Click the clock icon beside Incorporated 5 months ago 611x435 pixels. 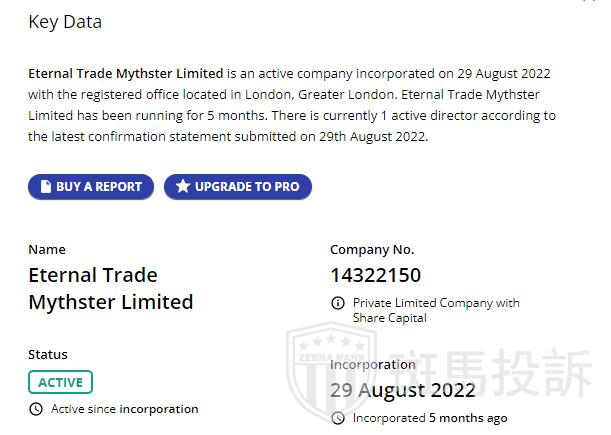point(338,418)
